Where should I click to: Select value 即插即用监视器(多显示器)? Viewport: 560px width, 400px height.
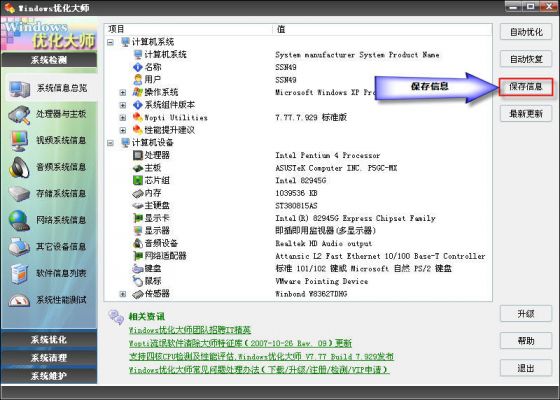click(325, 231)
